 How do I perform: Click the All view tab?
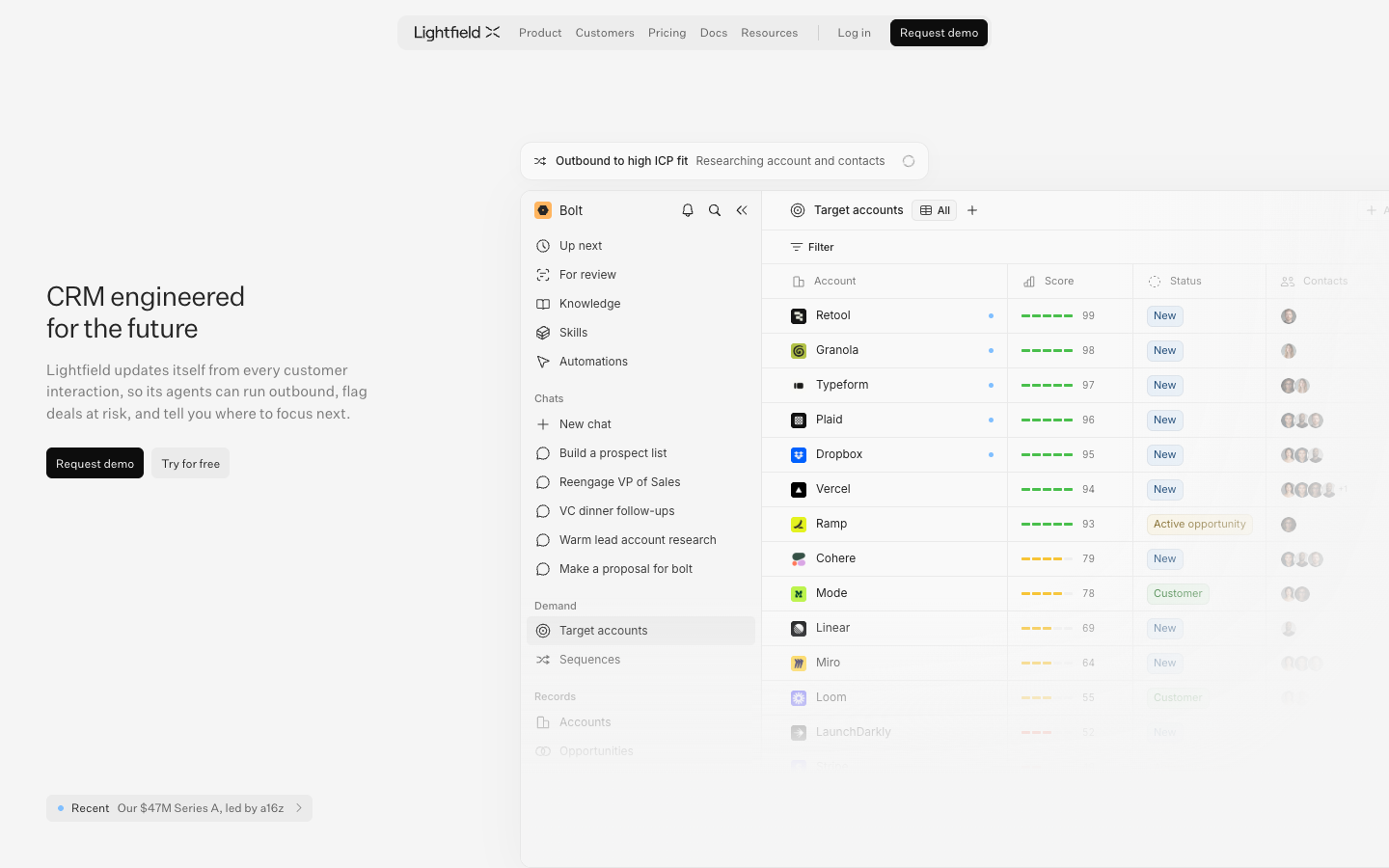(935, 210)
